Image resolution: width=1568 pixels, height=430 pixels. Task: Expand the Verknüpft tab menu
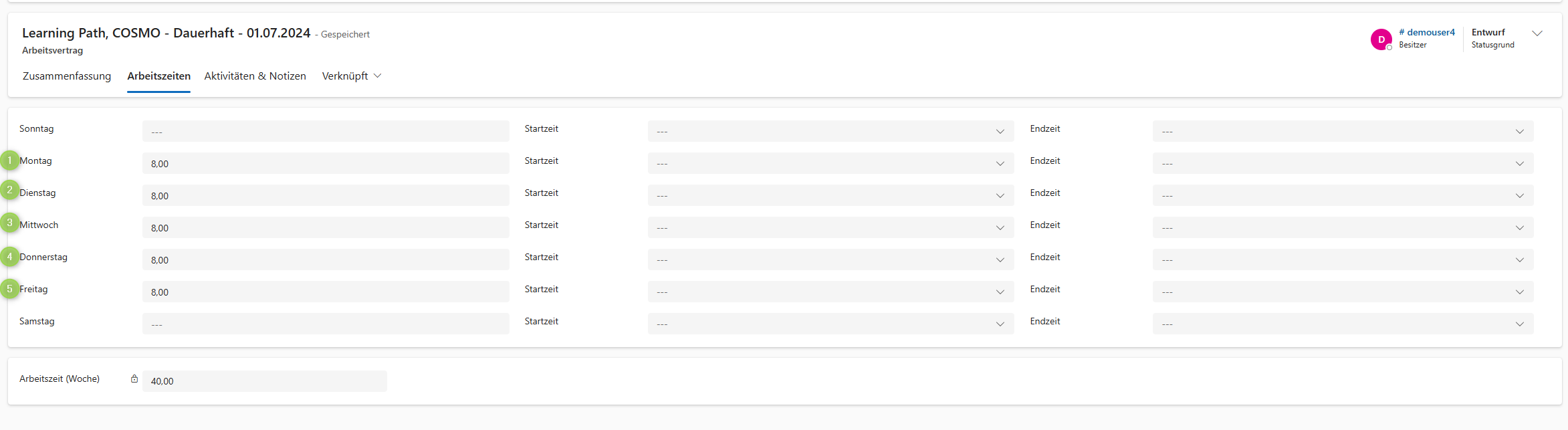pyautogui.click(x=352, y=76)
